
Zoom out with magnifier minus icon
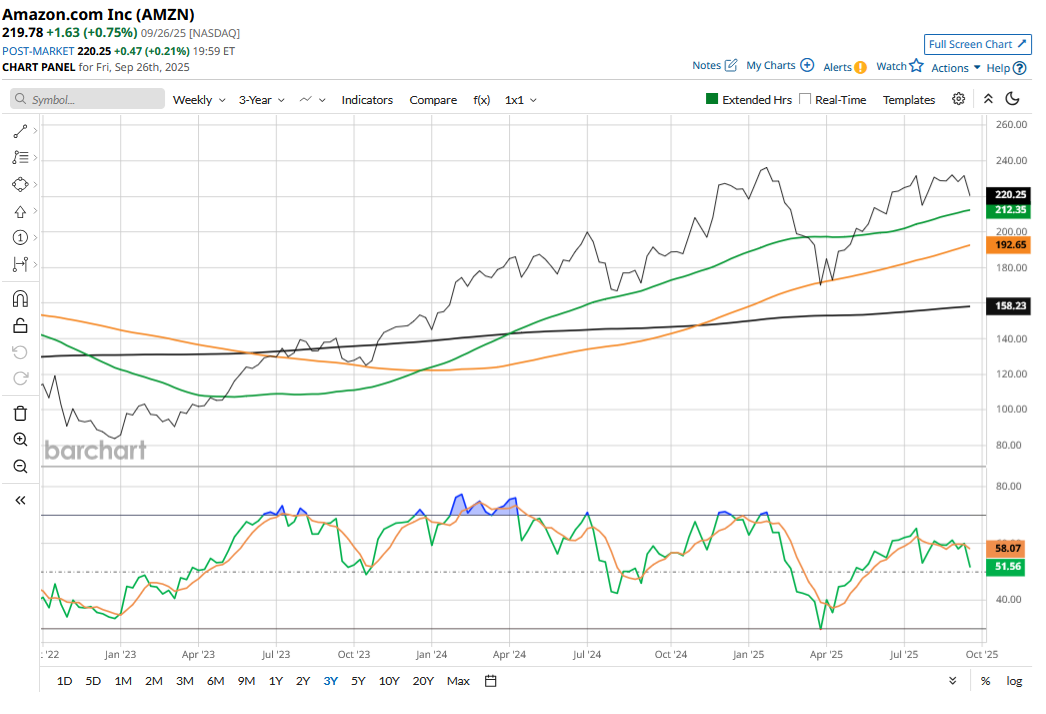click(20, 466)
